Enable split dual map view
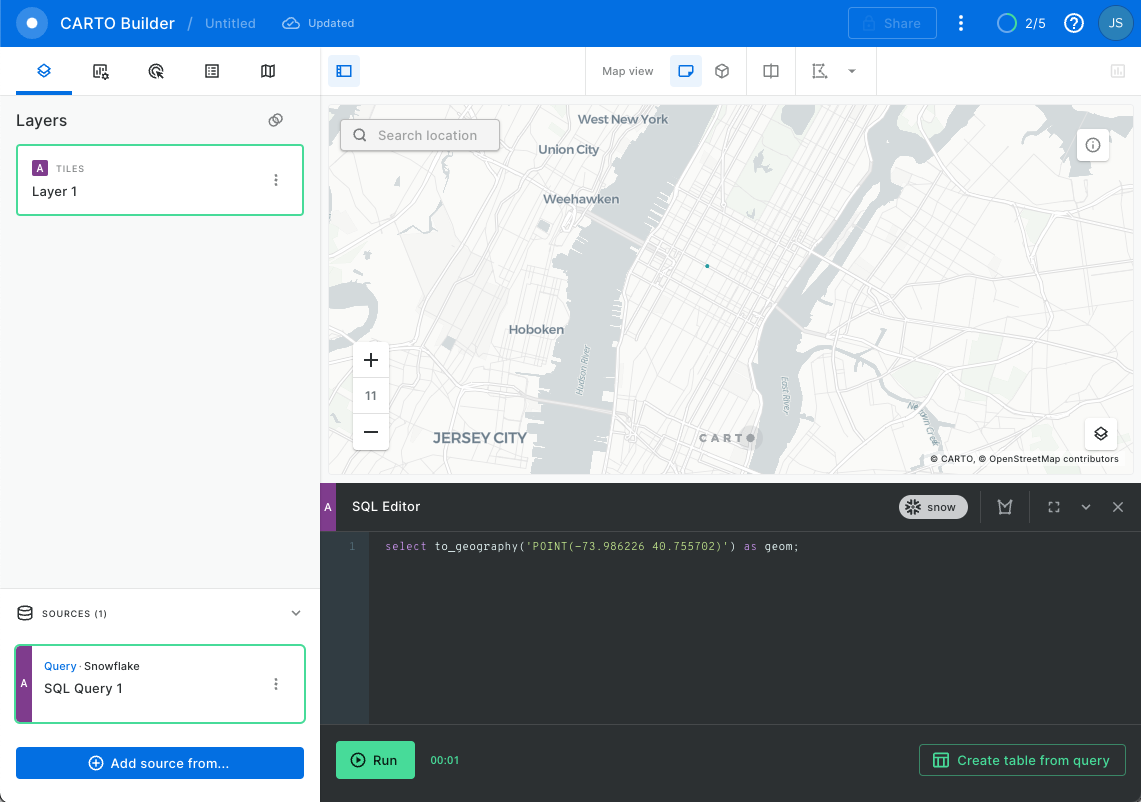This screenshot has height=802, width=1141. (x=771, y=71)
